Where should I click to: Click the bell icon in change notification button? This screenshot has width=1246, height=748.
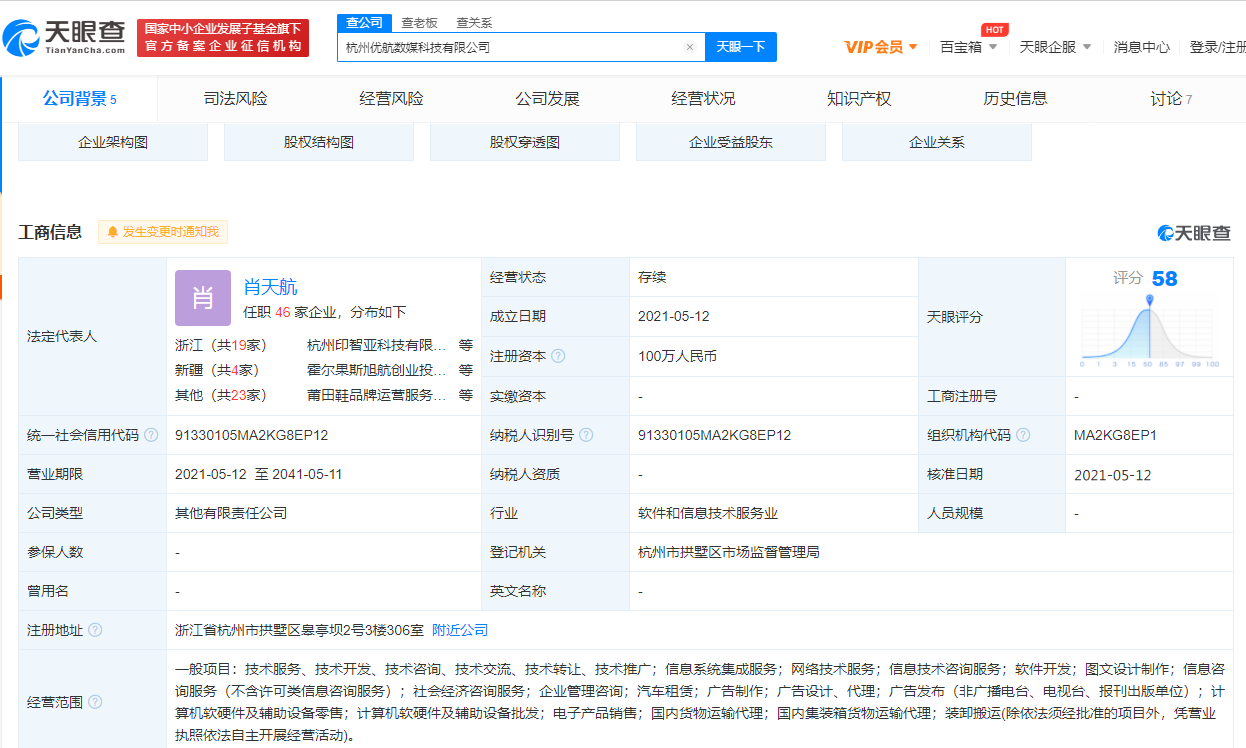112,232
